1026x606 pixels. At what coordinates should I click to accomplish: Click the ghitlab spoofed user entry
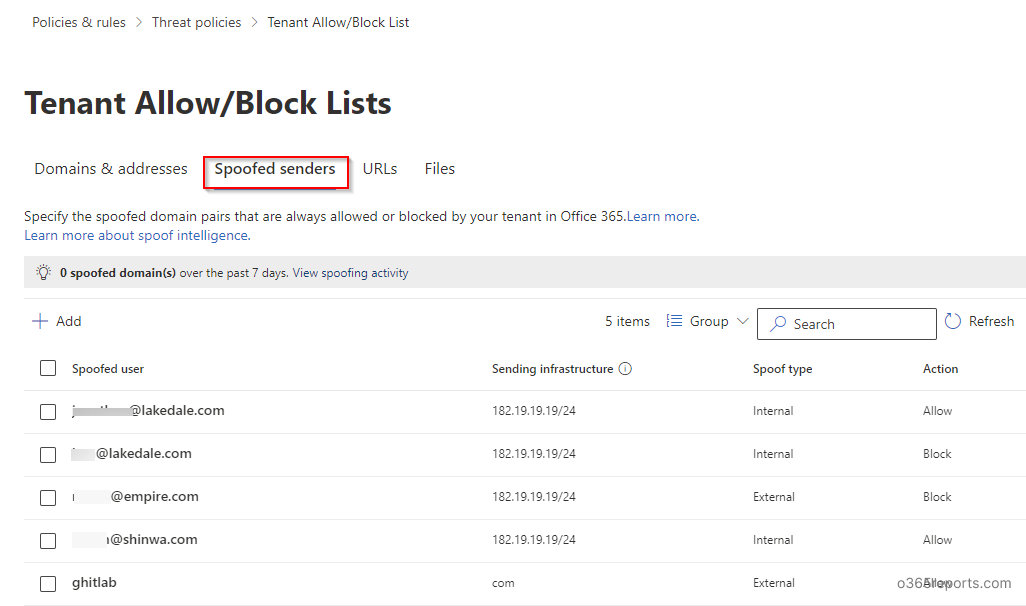click(94, 582)
